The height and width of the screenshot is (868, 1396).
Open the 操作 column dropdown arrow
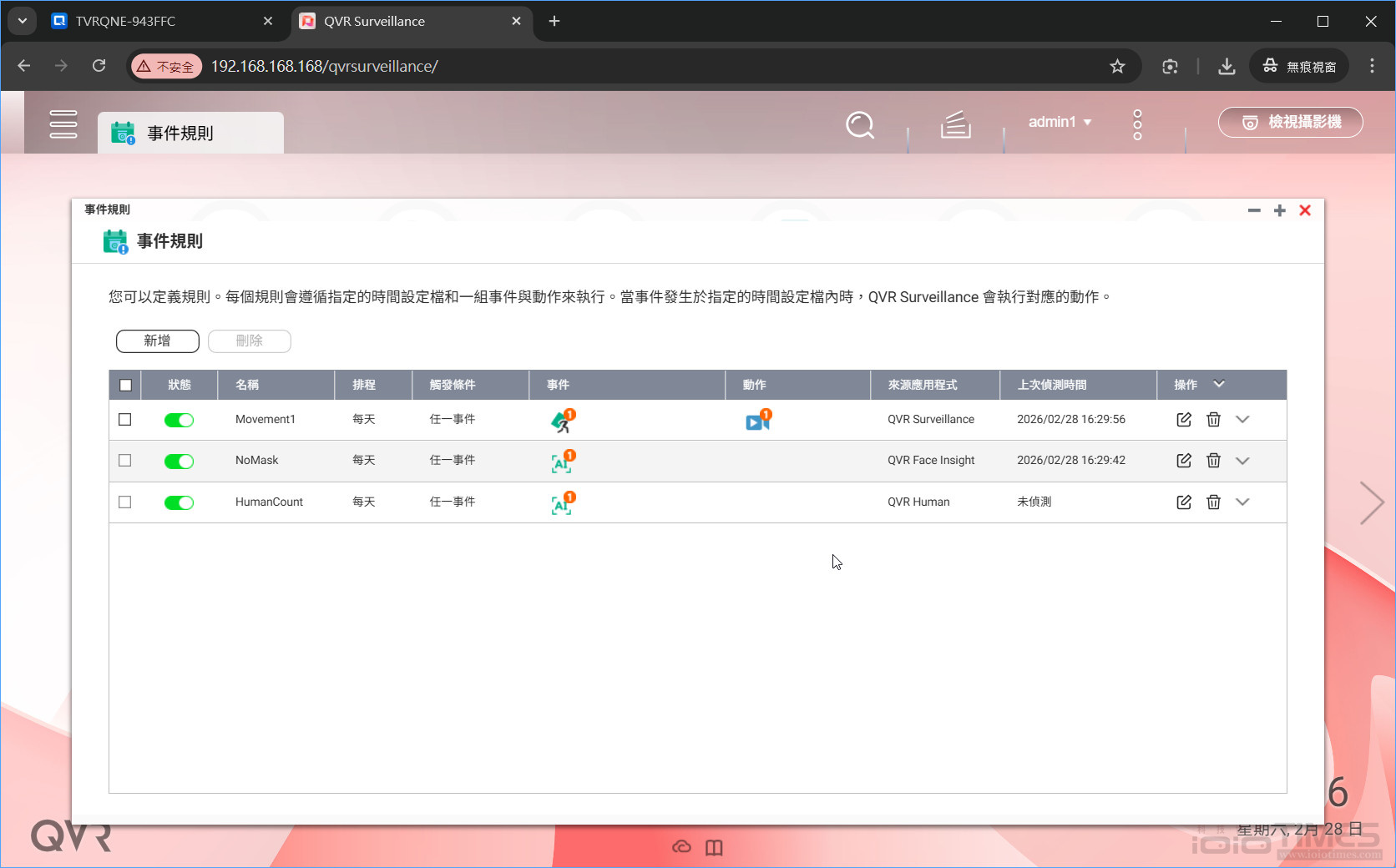click(x=1219, y=385)
